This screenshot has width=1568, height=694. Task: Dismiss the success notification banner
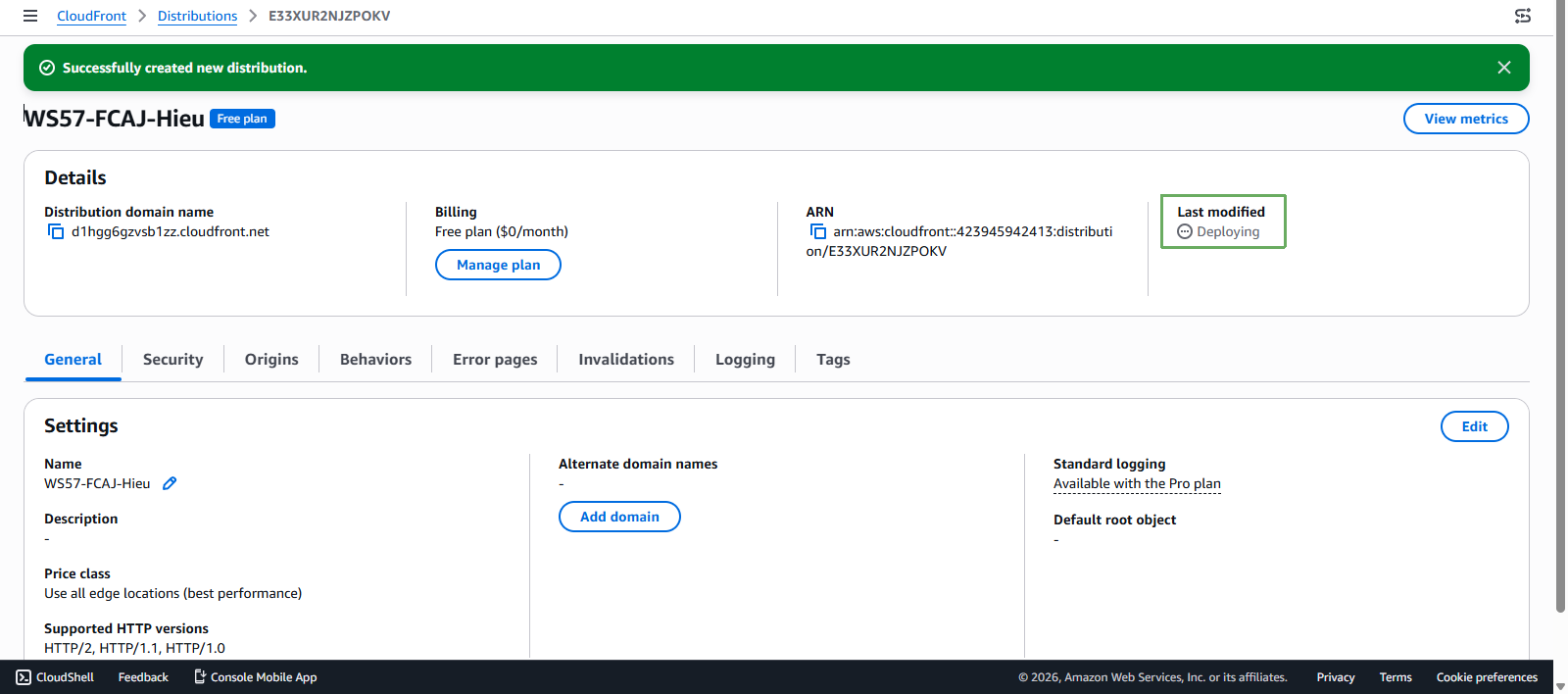click(1504, 68)
